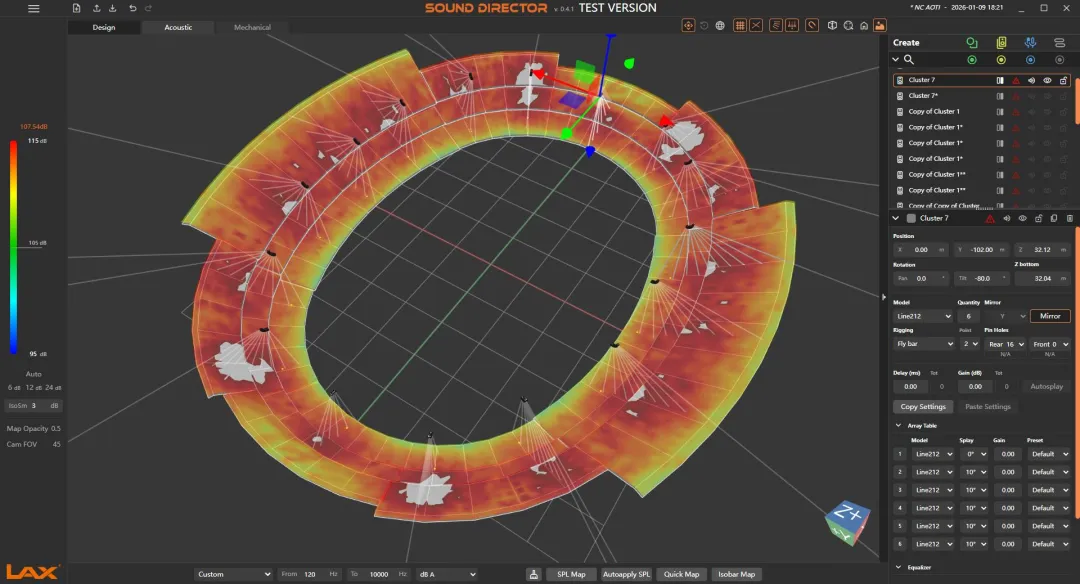Image resolution: width=1080 pixels, height=584 pixels.
Task: Toggle the grid display icon
Action: [x=740, y=25]
